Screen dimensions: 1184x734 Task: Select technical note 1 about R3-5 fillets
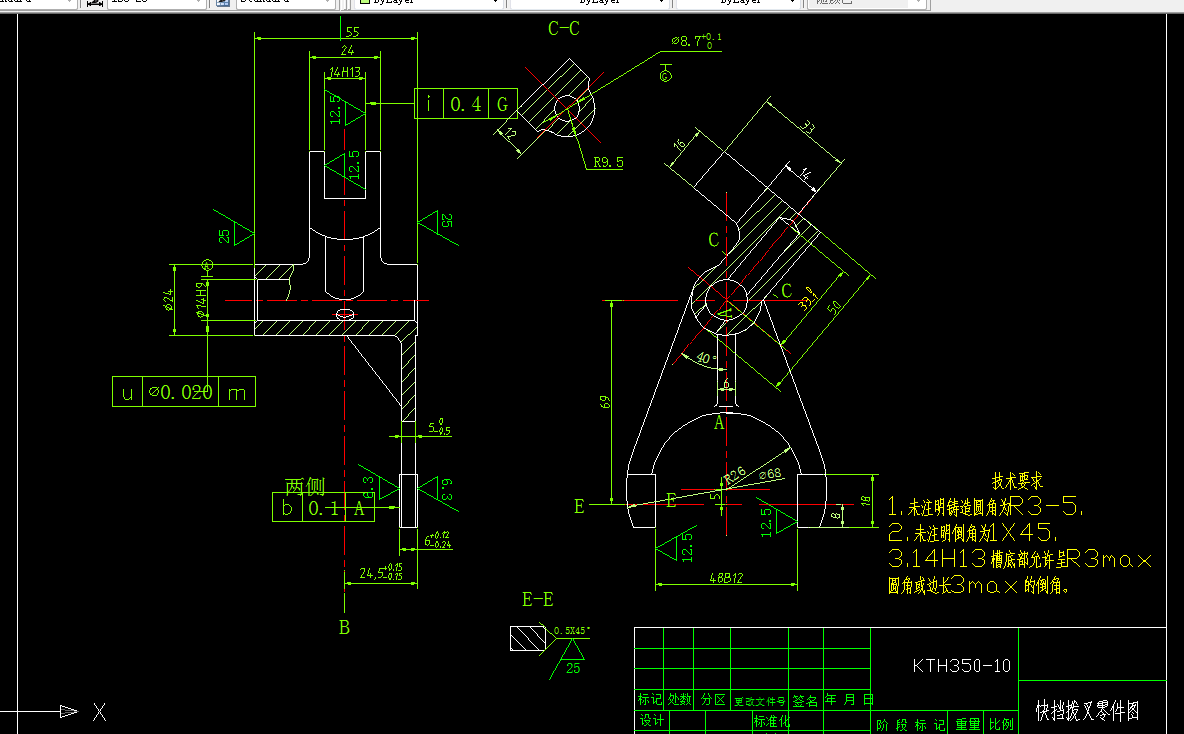pyautogui.click(x=985, y=506)
